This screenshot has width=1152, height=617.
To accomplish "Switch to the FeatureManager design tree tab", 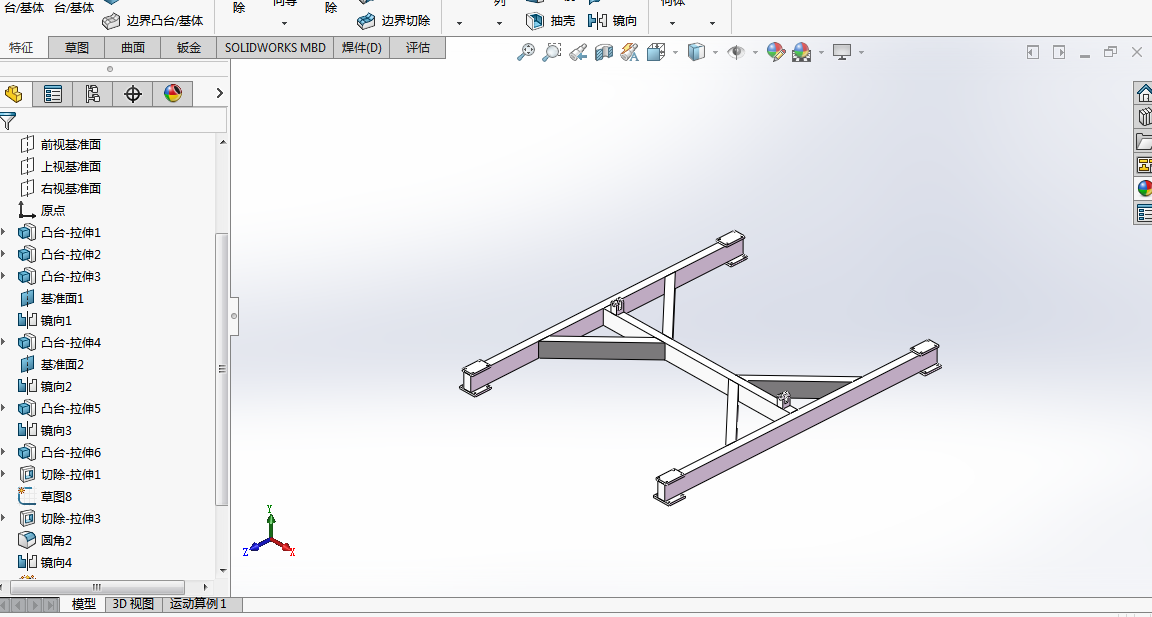I will click(13, 94).
